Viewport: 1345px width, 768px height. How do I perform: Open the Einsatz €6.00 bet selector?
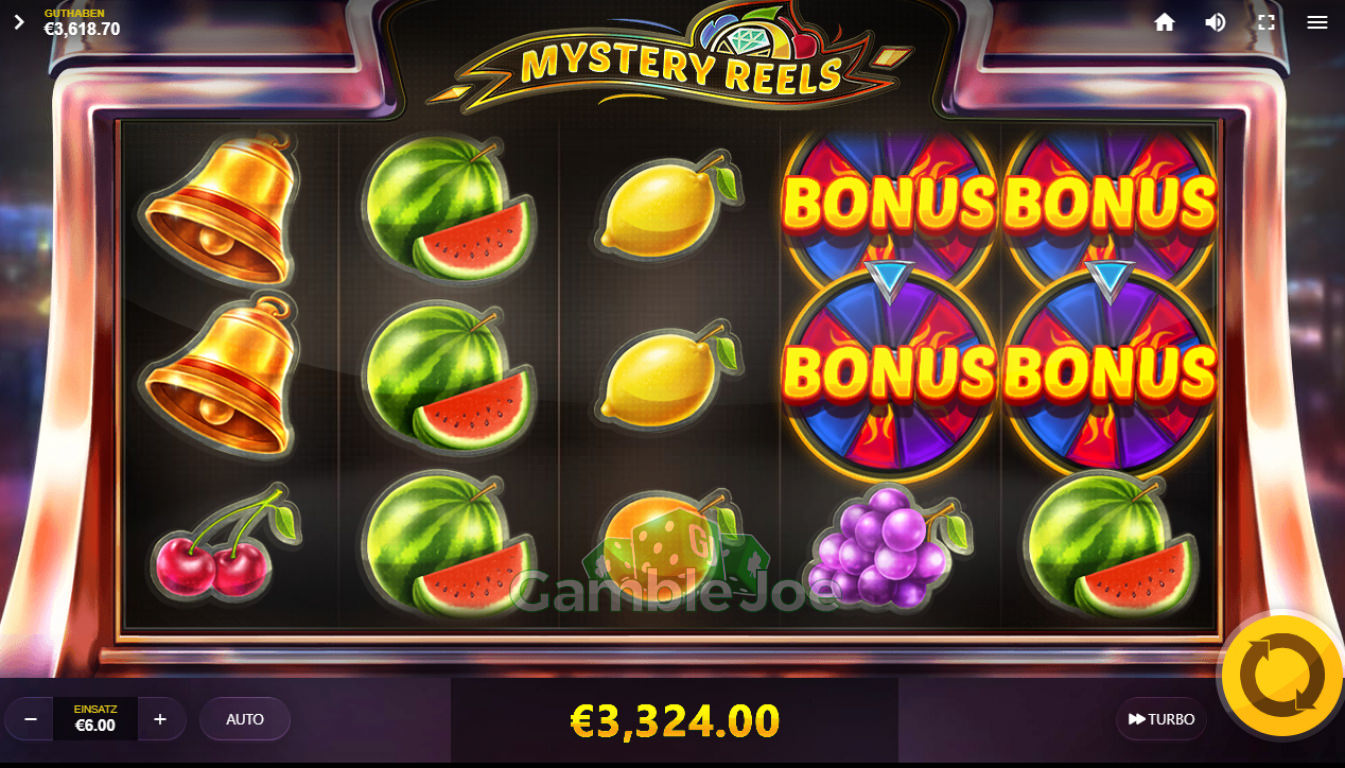pyautogui.click(x=95, y=719)
